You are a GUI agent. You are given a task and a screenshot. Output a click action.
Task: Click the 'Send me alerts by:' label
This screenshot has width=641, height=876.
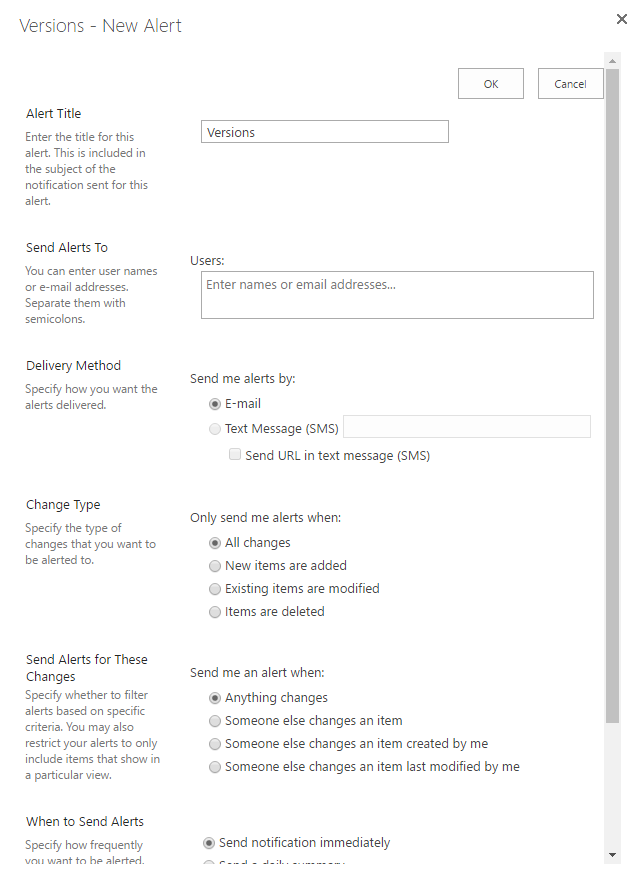243,378
